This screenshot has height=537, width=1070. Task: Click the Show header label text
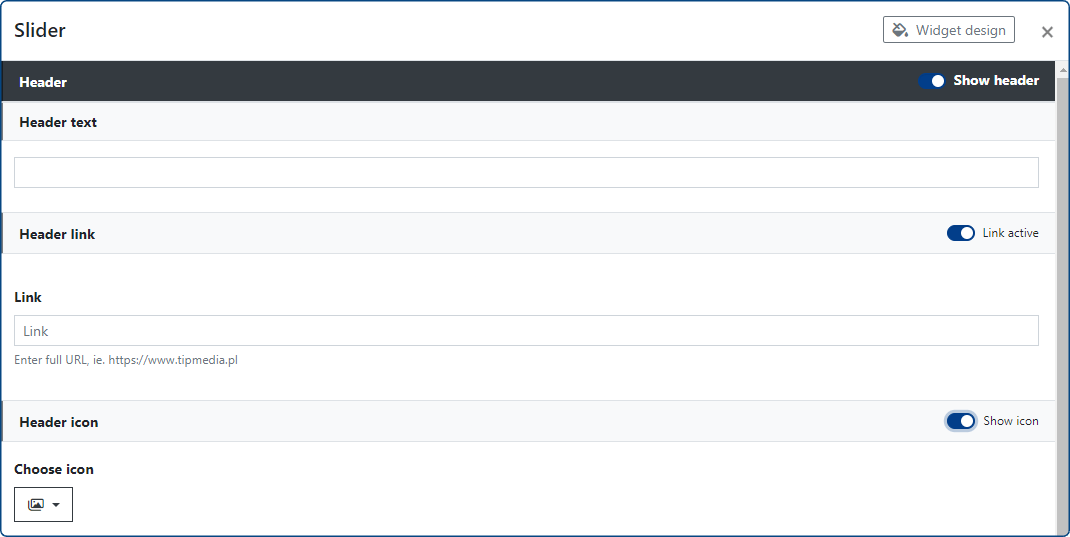point(996,81)
